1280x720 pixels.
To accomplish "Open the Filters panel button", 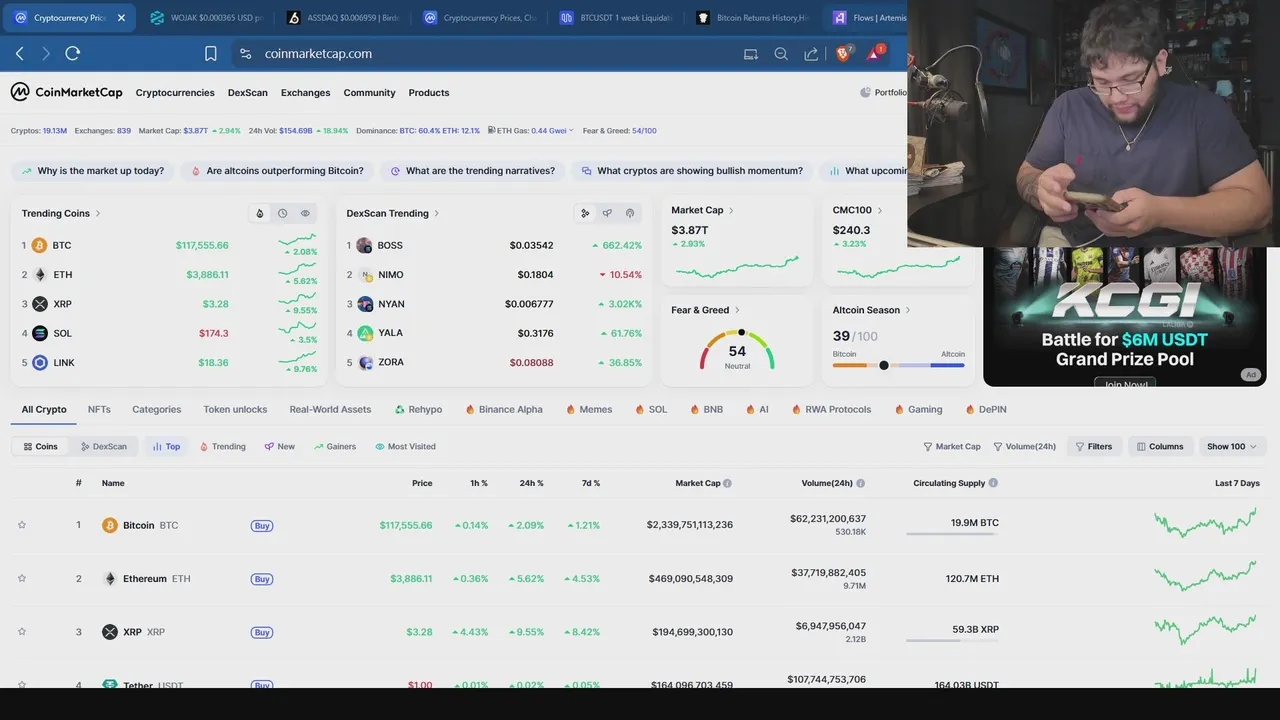I will click(1093, 447).
